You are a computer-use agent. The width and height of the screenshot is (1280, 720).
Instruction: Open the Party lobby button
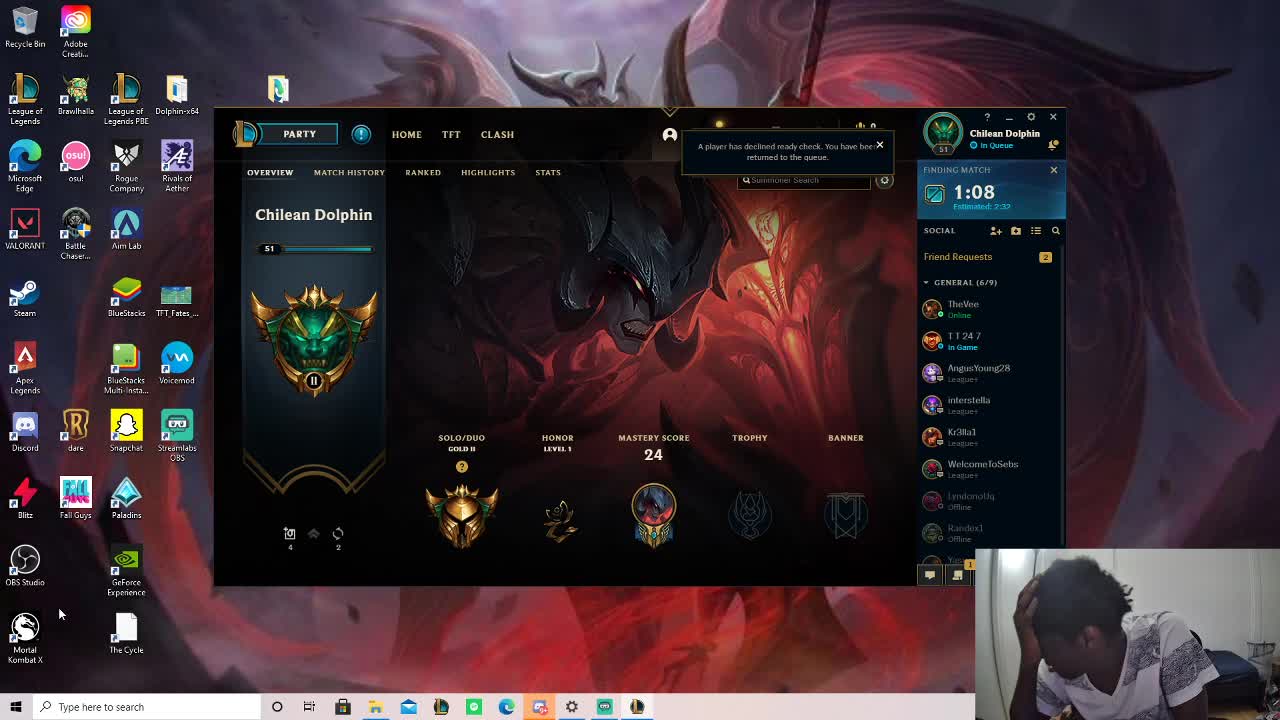(x=299, y=134)
